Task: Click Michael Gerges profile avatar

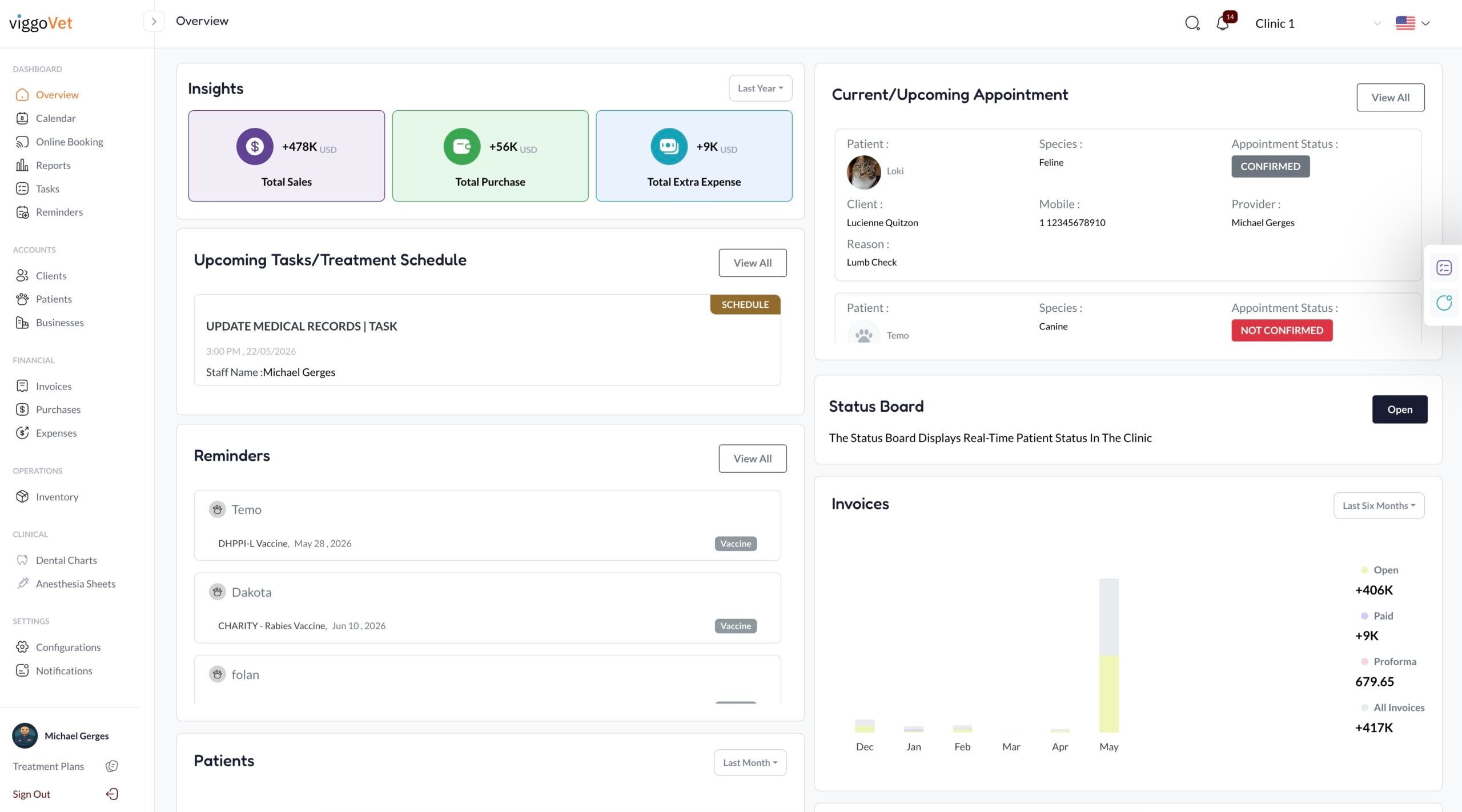Action: point(25,735)
